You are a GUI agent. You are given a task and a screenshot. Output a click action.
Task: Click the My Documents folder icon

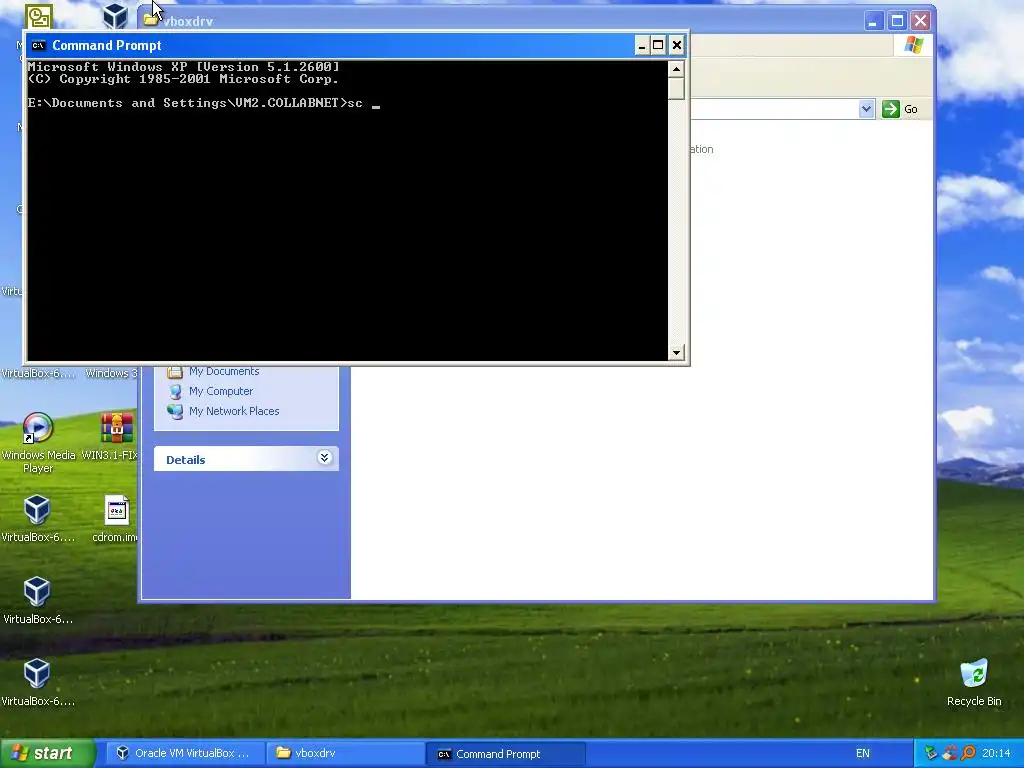(x=174, y=372)
